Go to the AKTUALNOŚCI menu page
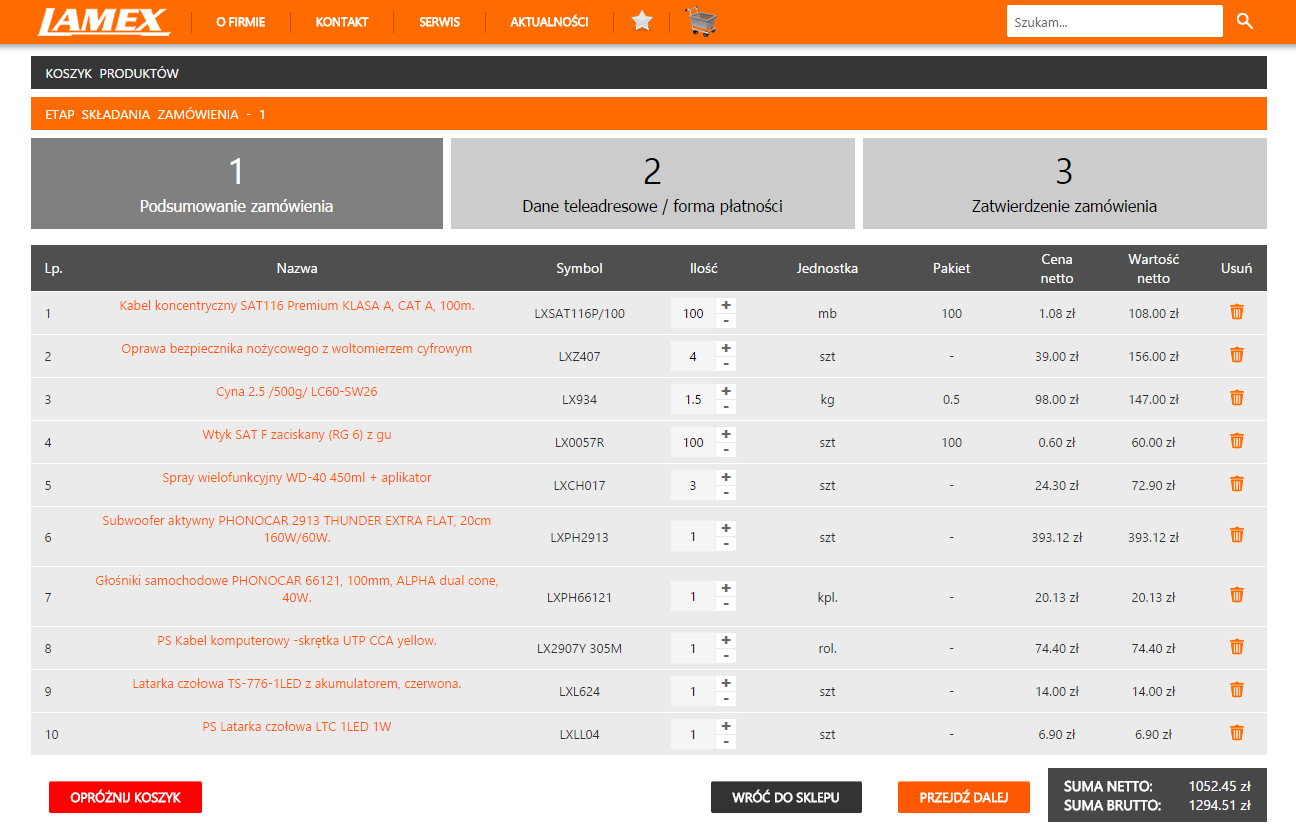The width and height of the screenshot is (1296, 839). pyautogui.click(x=549, y=22)
